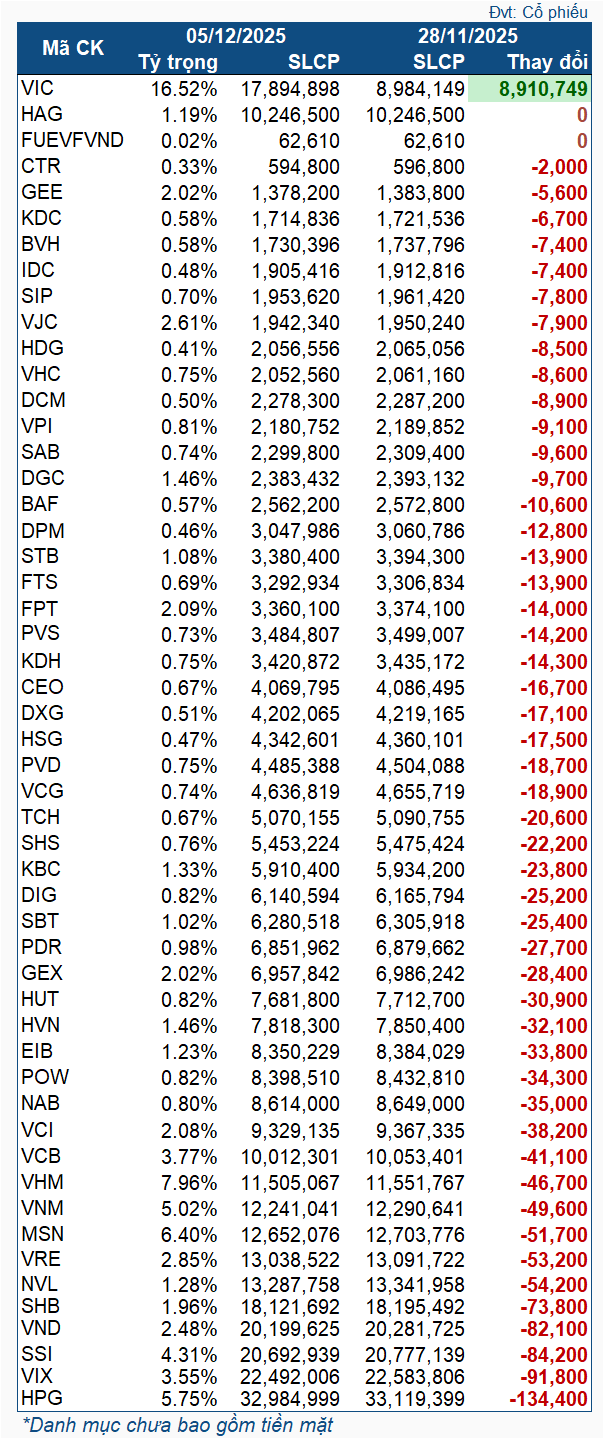The height and width of the screenshot is (1438, 603).
Task: Click the HAG zero change value
Action: 581,114
